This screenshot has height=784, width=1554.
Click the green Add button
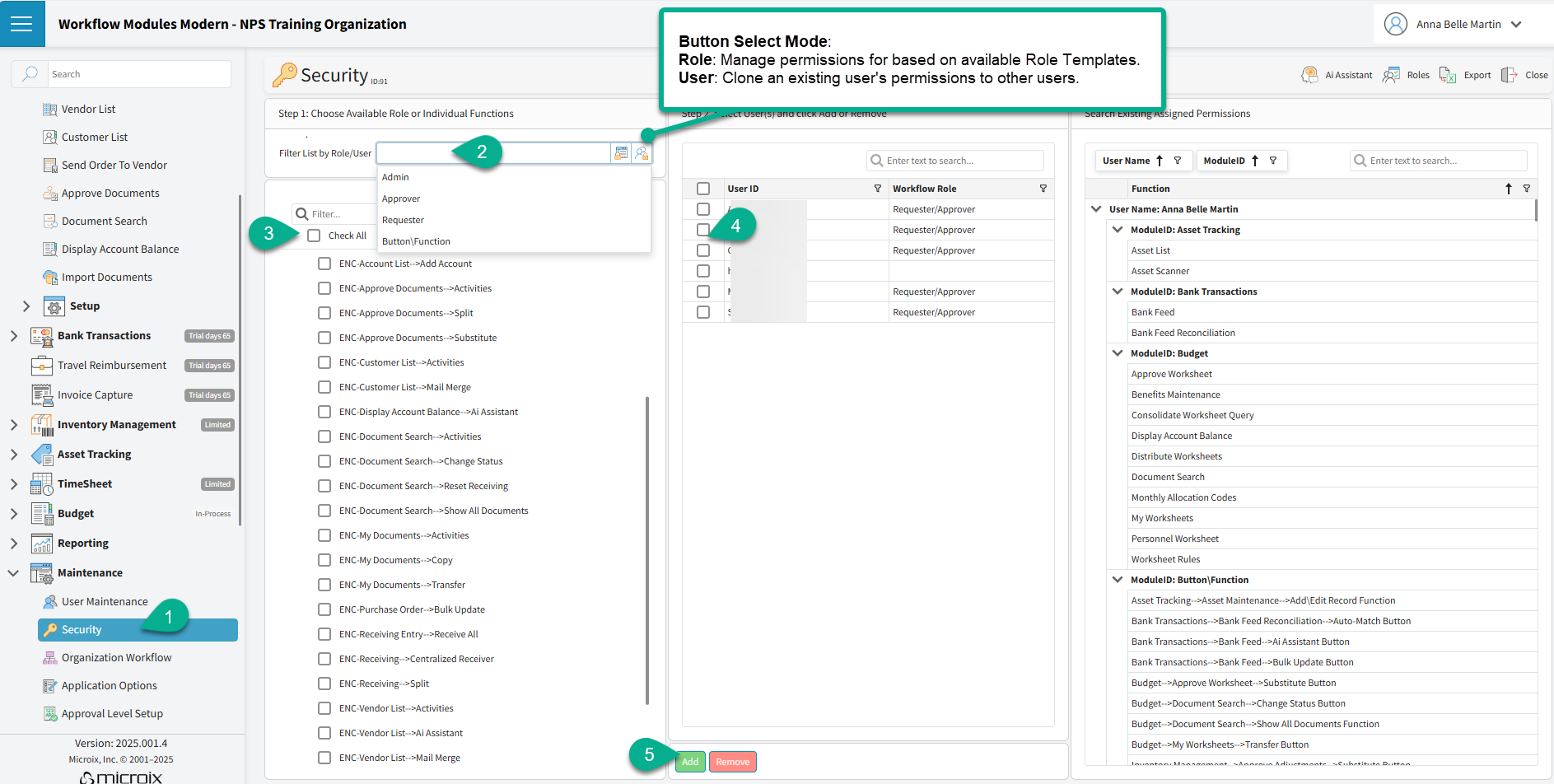[x=690, y=762]
